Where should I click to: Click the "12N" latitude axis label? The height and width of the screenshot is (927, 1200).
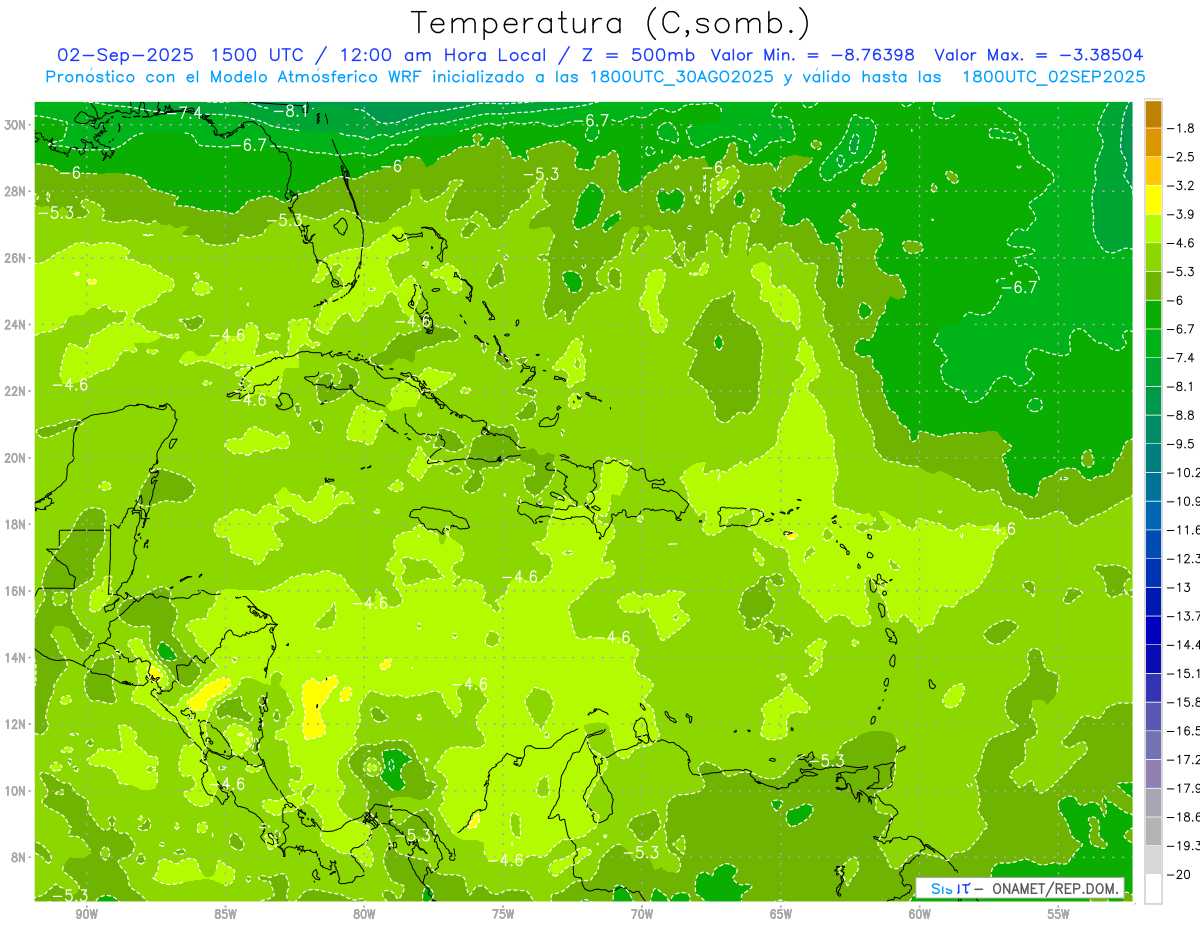[x=16, y=723]
